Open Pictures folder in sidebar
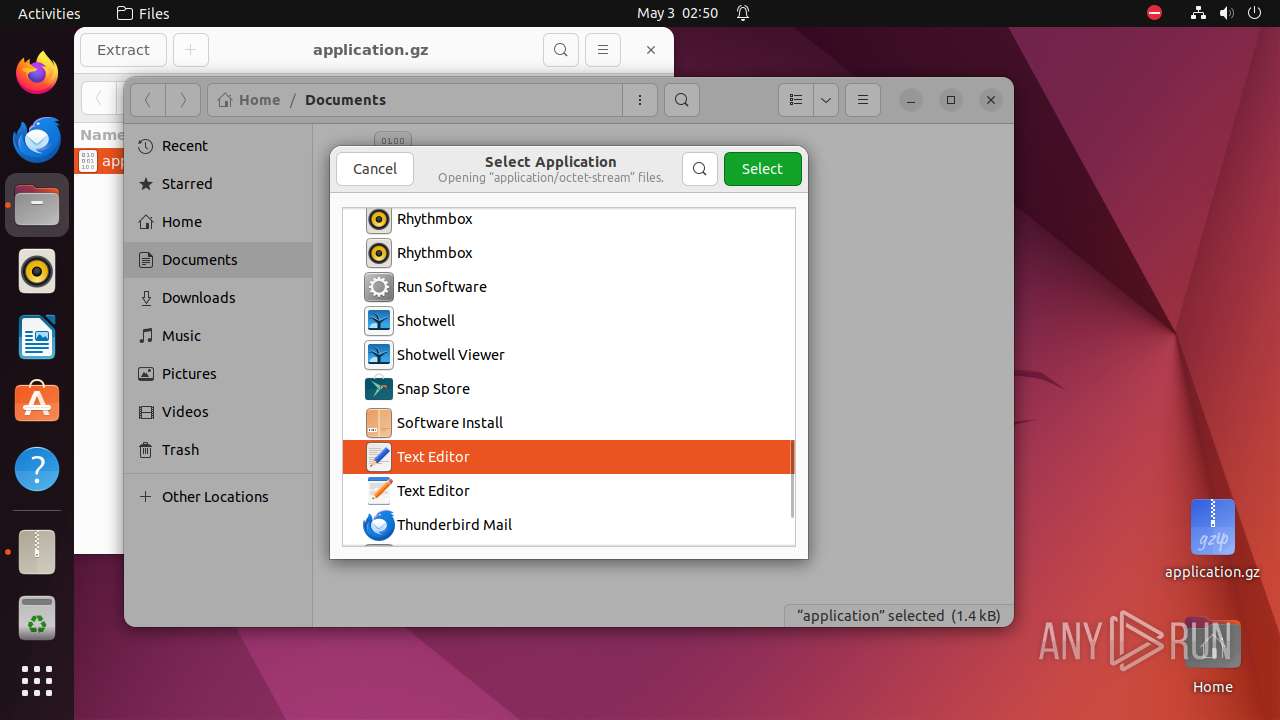Viewport: 1280px width, 720px height. click(218, 374)
